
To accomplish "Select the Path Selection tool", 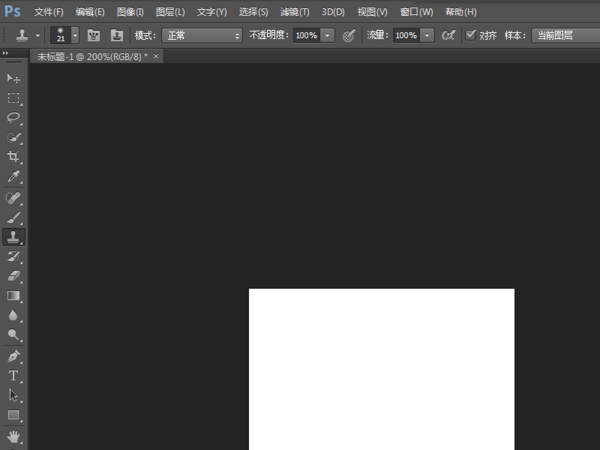I will pos(13,395).
